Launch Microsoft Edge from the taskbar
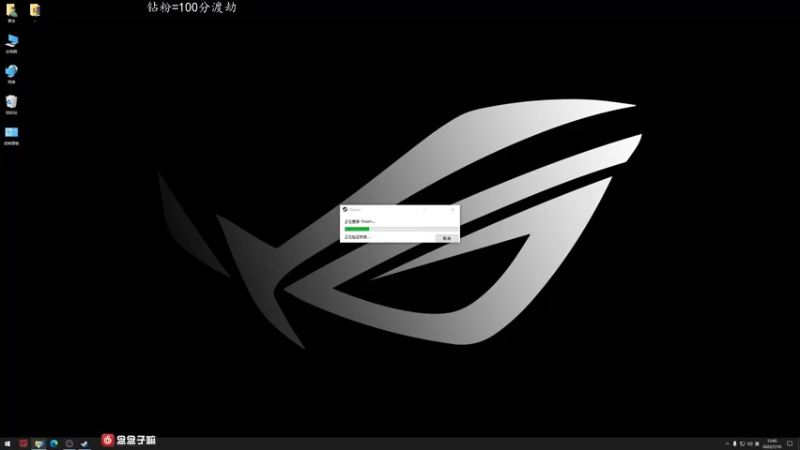The image size is (800, 450). [54, 443]
